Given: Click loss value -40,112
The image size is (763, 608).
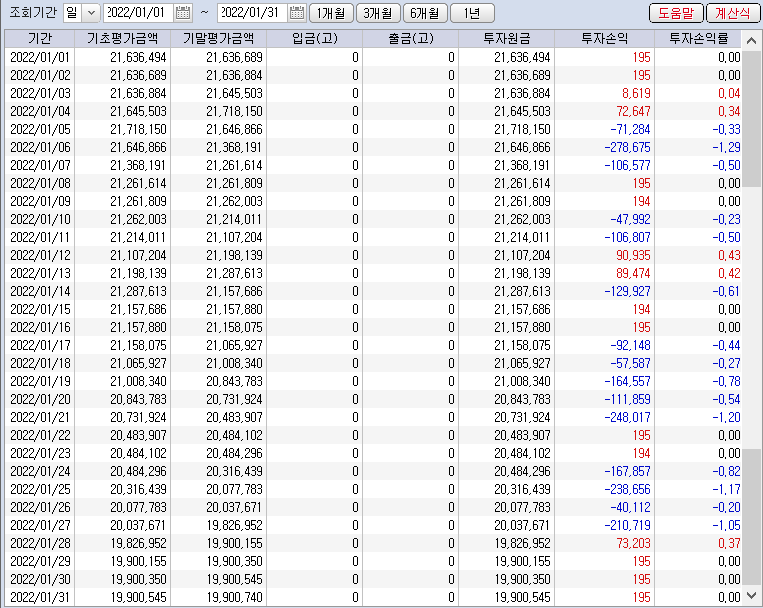Looking at the screenshot, I should point(630,508).
